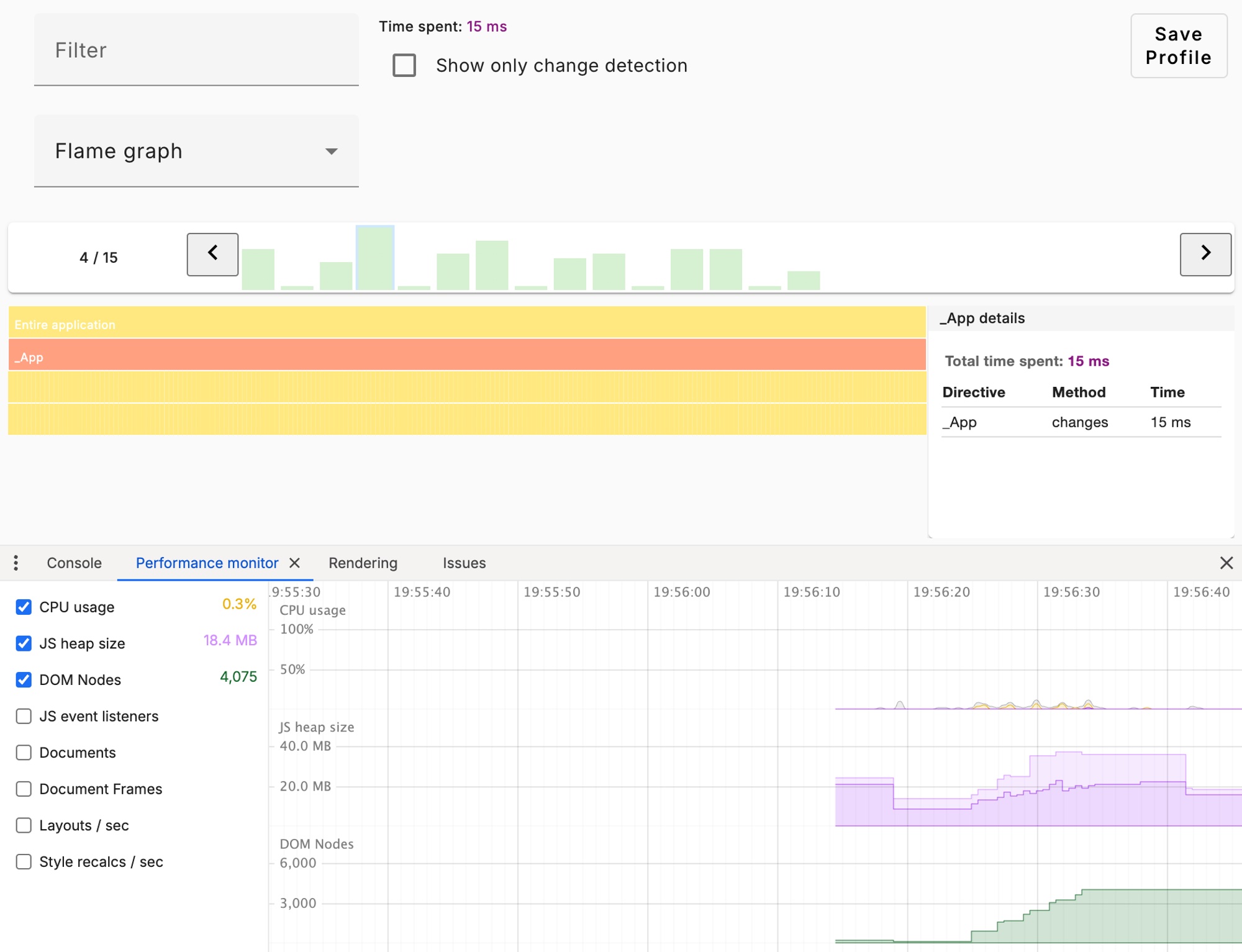Open the Rendering tab

tap(363, 563)
